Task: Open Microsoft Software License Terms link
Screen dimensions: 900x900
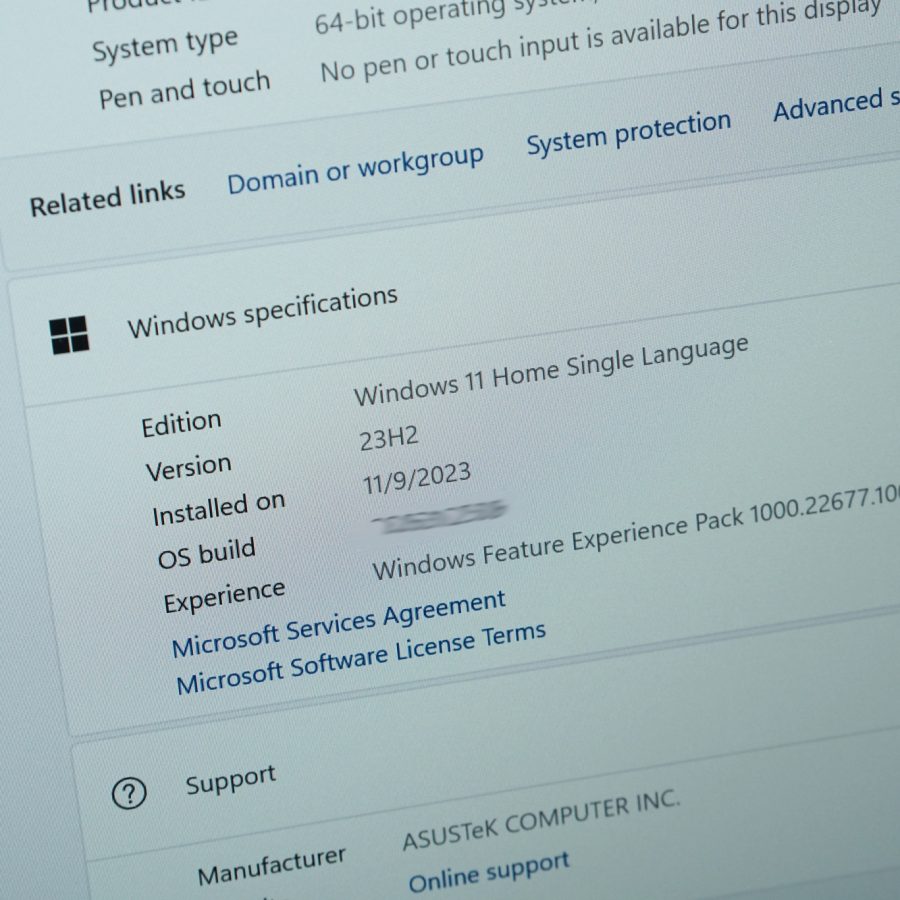Action: [x=361, y=658]
